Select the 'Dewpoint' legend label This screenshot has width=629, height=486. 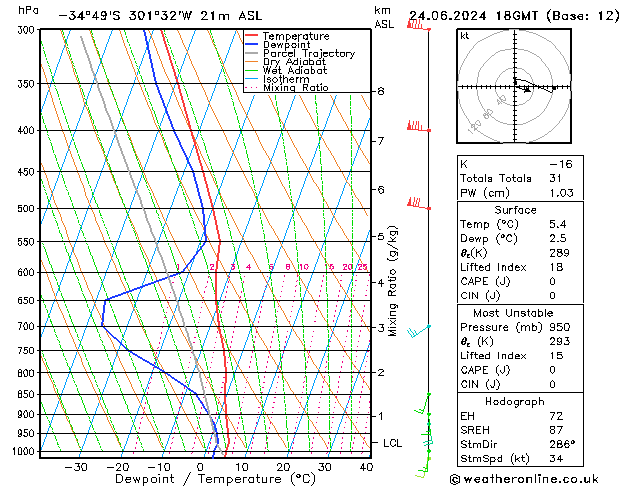tap(286, 45)
